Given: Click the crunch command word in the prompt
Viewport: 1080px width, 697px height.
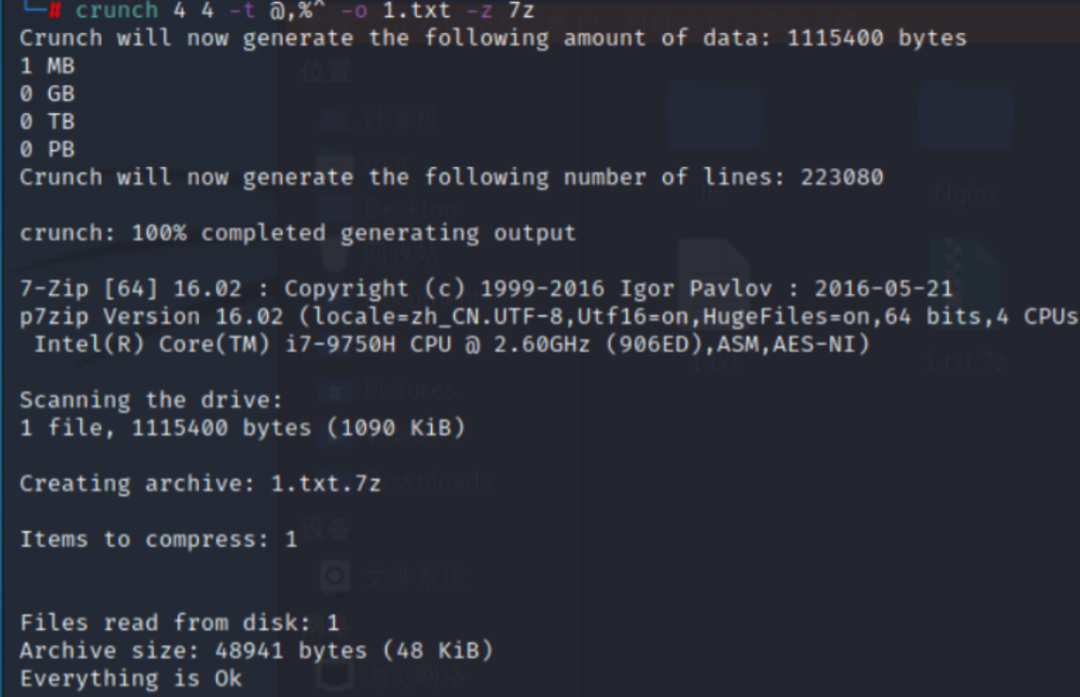Looking at the screenshot, I should [x=116, y=10].
